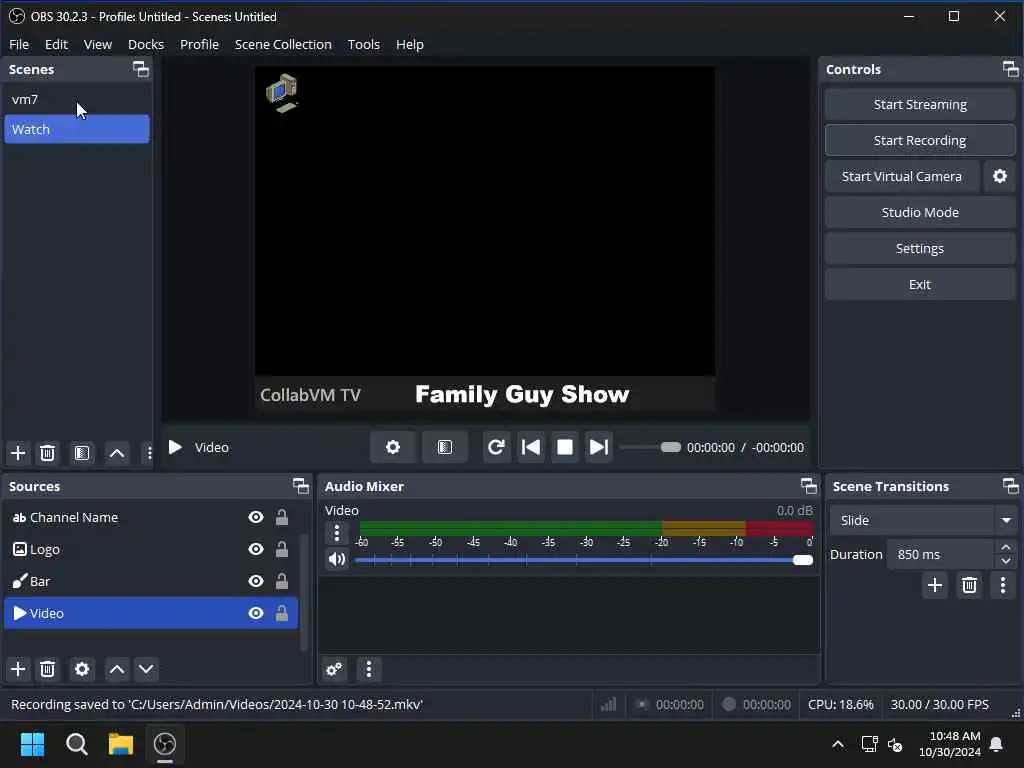Open Windows Start menu
Viewport: 1024px width, 768px height.
(x=33, y=744)
